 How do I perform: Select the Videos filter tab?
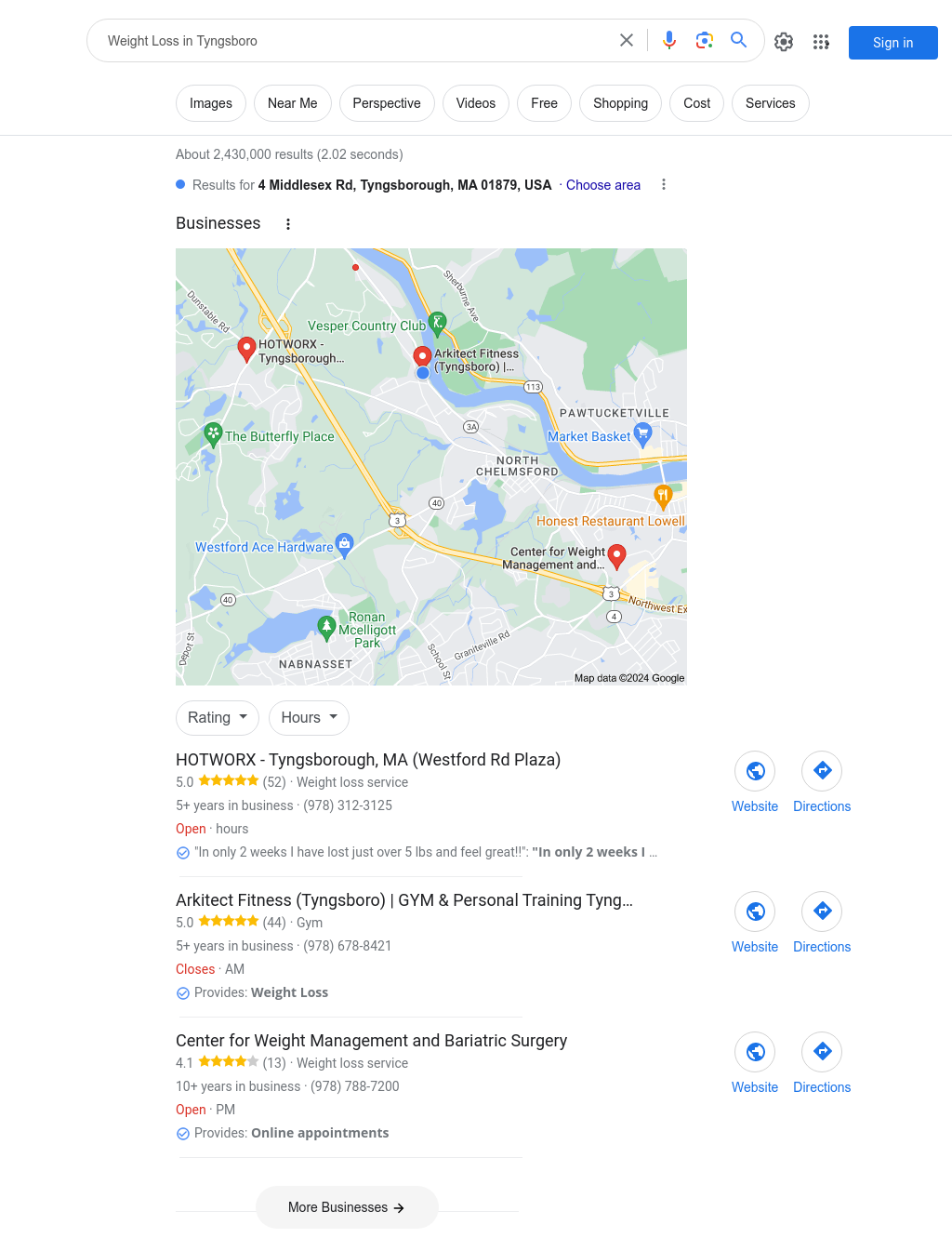coord(476,103)
